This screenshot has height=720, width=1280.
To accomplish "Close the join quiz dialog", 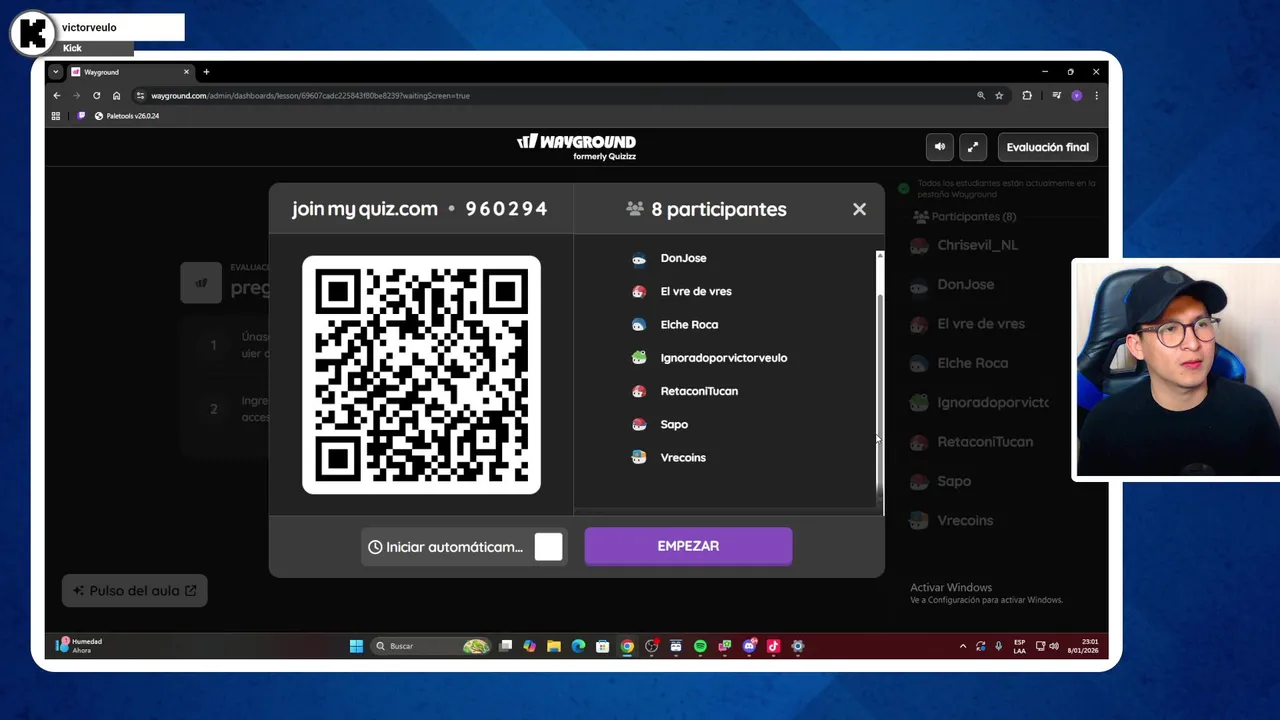I will (859, 209).
